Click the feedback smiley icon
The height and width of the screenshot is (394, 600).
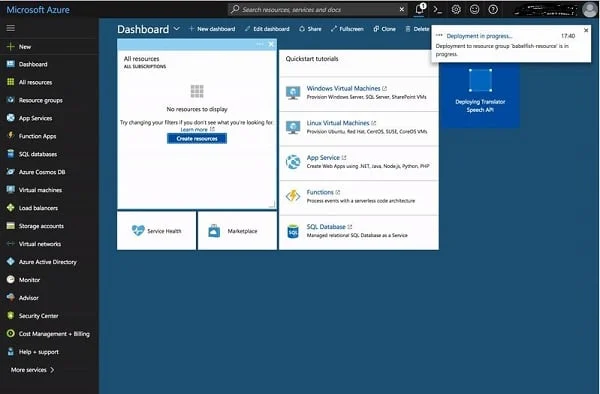pyautogui.click(x=474, y=10)
